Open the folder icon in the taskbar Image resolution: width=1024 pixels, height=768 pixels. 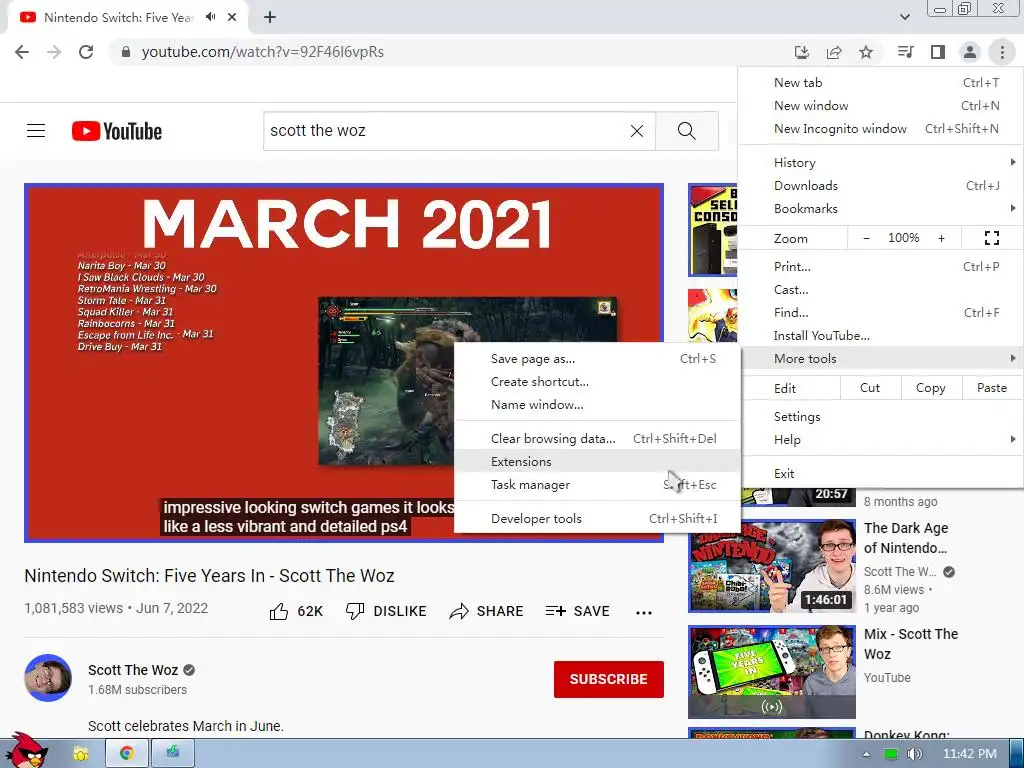click(x=80, y=754)
